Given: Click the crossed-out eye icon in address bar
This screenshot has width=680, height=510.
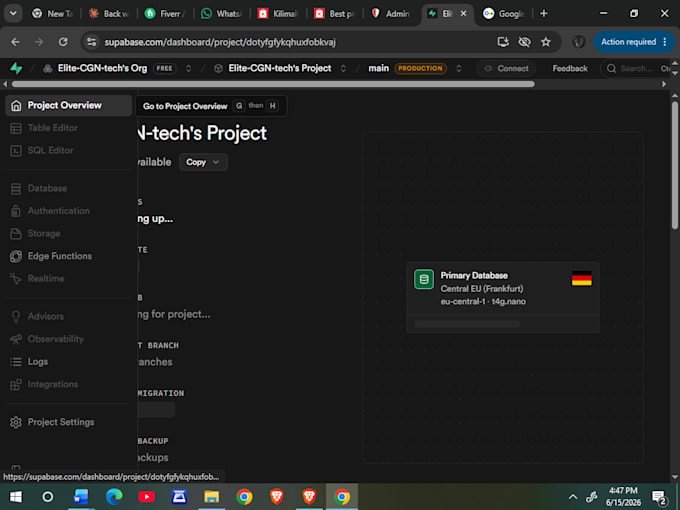Looking at the screenshot, I should click(x=524, y=42).
